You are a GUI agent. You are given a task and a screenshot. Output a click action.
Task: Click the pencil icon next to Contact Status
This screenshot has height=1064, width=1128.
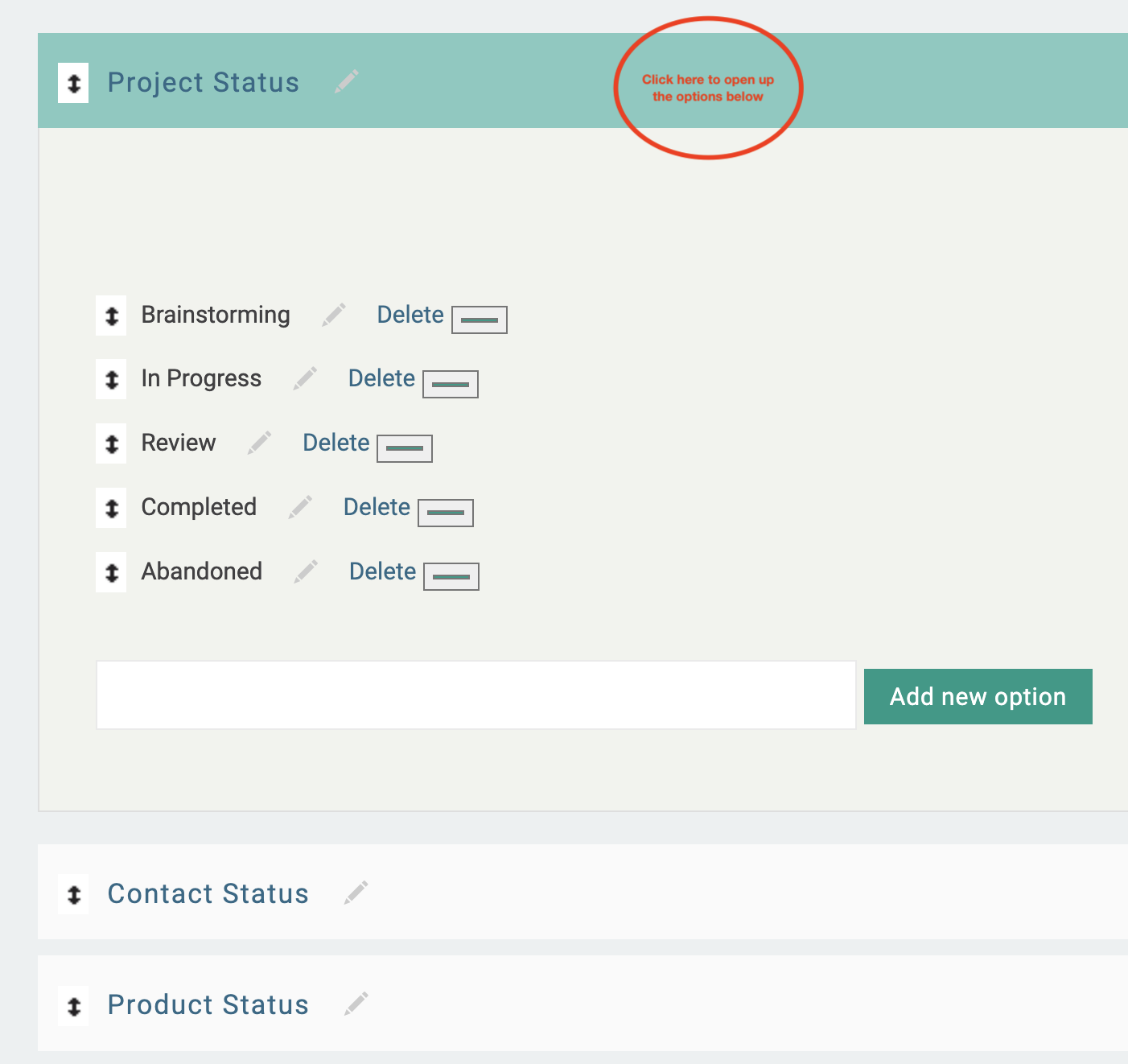[356, 893]
